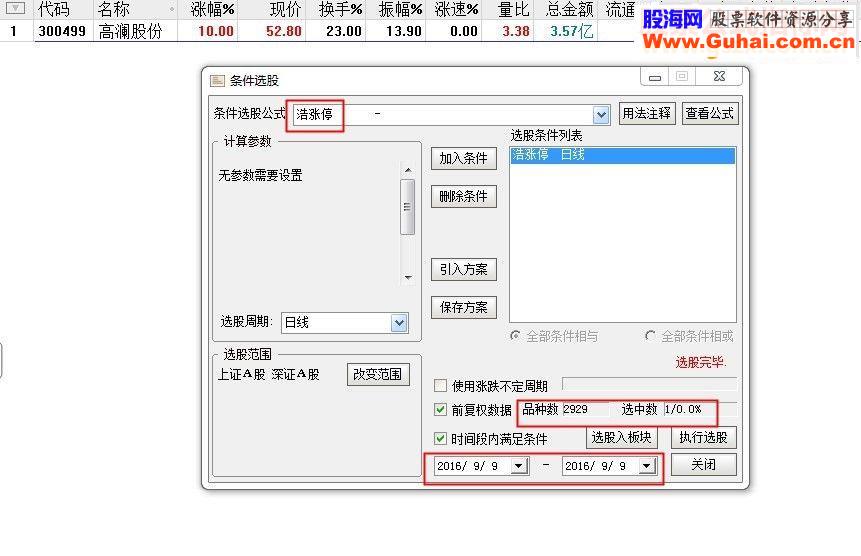Click the 23.00 换手 value cell

[344, 31]
